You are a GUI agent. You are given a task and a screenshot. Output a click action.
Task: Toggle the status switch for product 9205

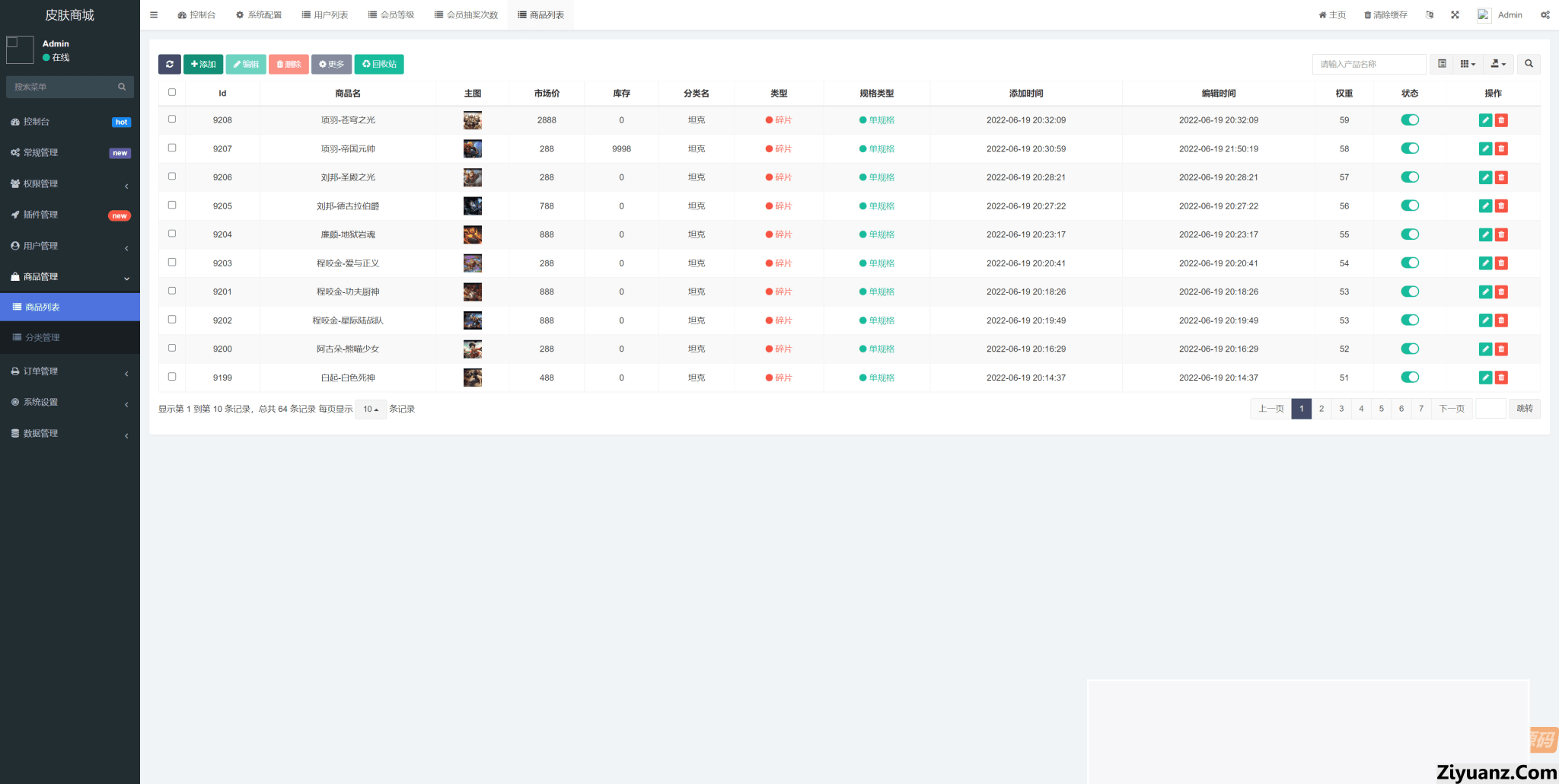pyautogui.click(x=1410, y=206)
